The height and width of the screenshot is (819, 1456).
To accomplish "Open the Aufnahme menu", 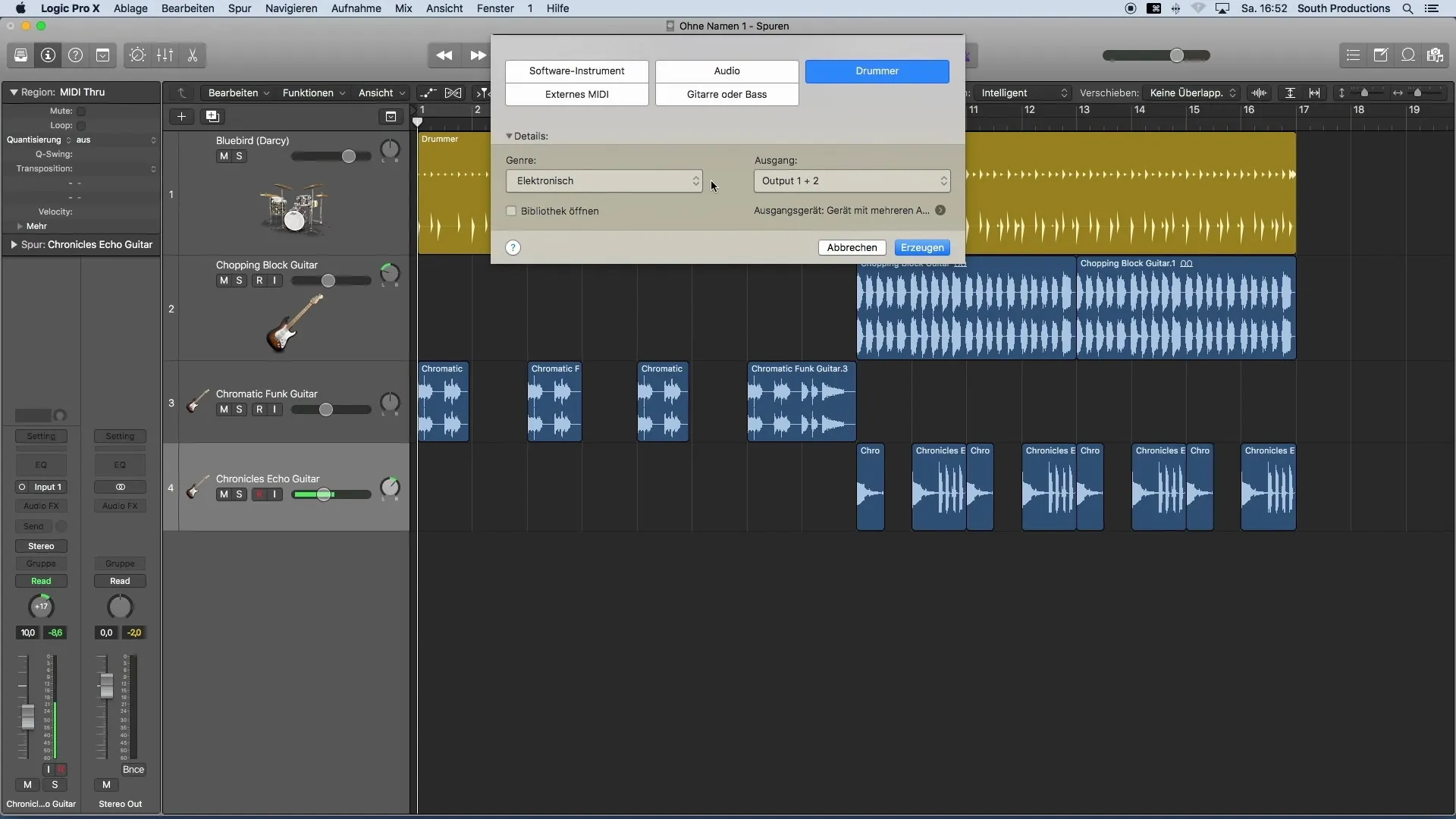I will click(356, 8).
